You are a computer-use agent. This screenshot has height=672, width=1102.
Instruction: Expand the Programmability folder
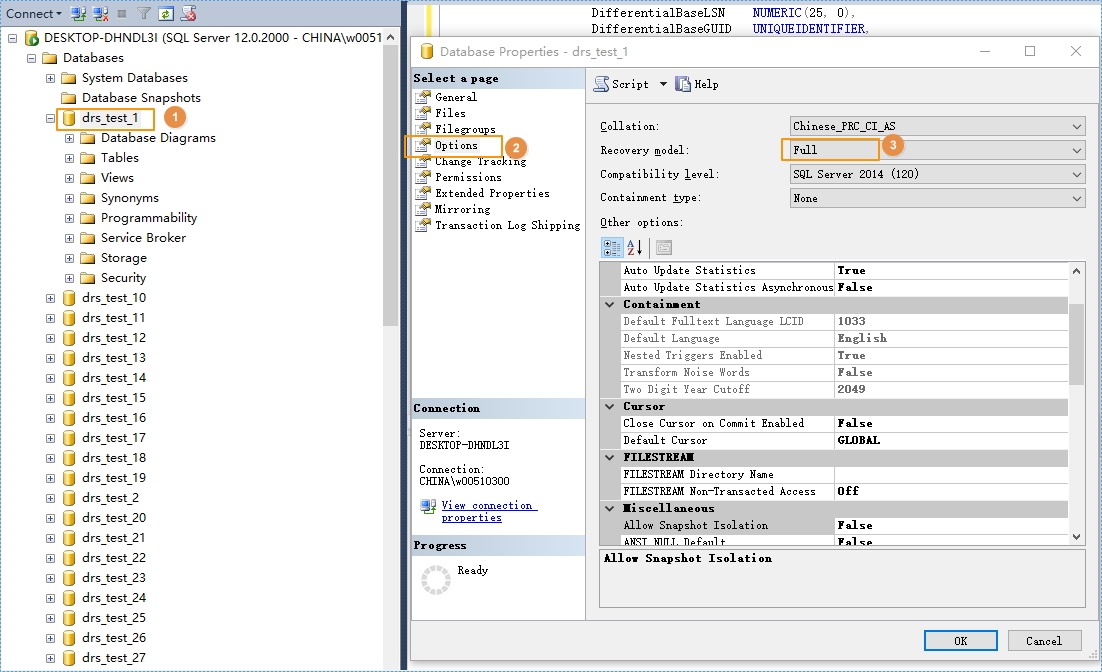70,219
